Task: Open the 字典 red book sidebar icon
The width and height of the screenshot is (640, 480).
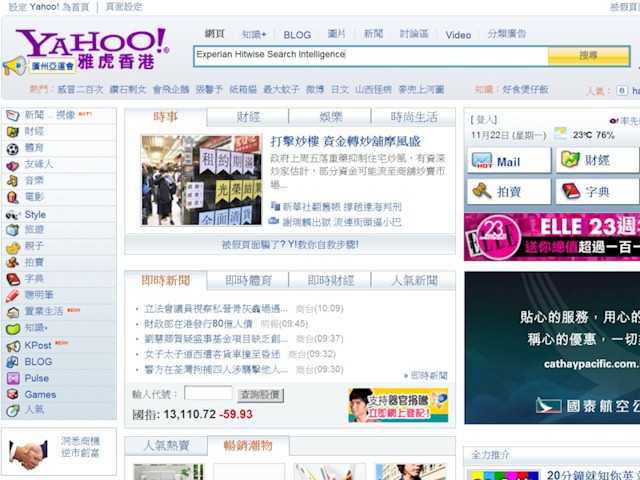Action: [x=13, y=279]
